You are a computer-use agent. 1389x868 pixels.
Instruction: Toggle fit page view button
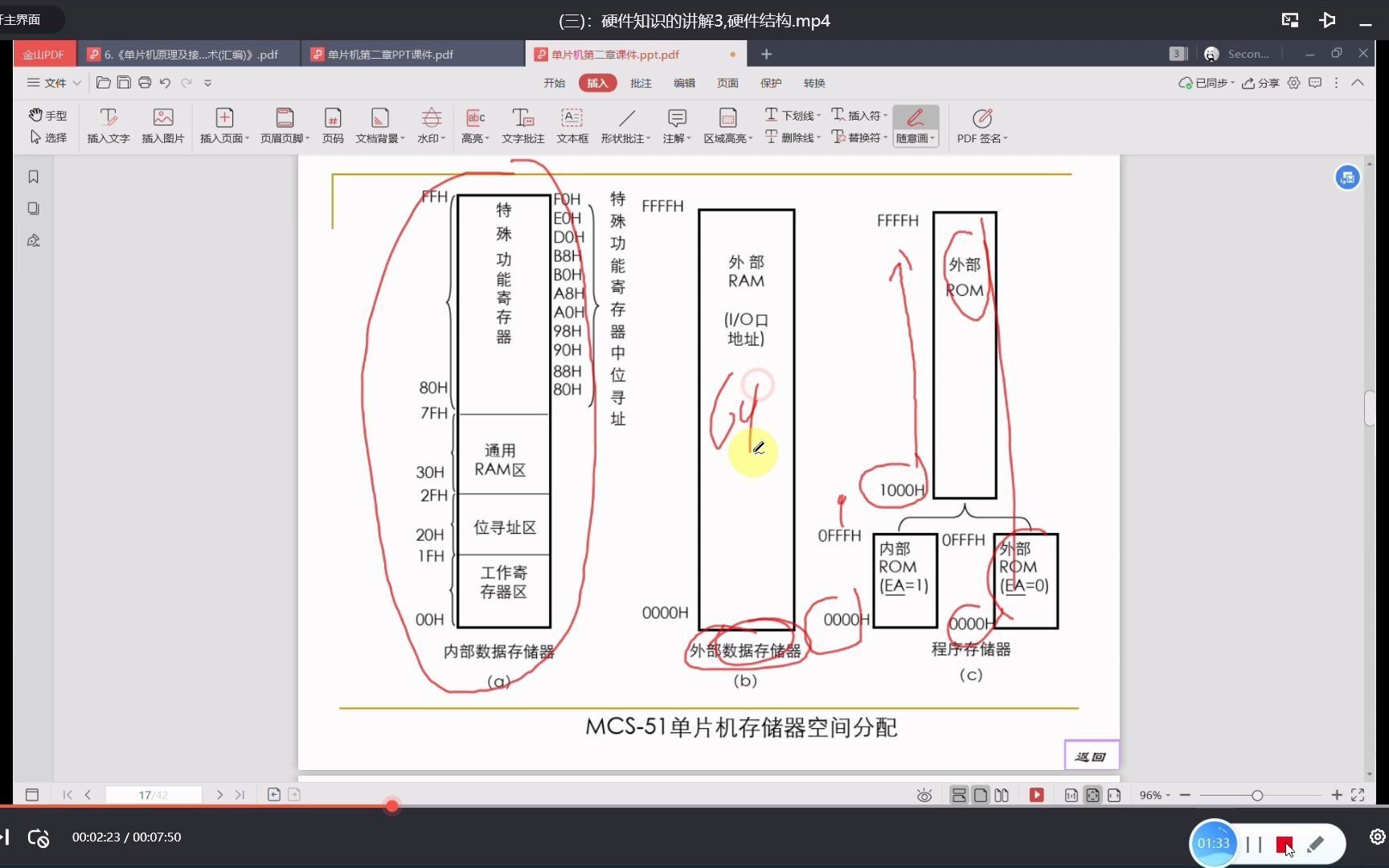[x=1092, y=795]
